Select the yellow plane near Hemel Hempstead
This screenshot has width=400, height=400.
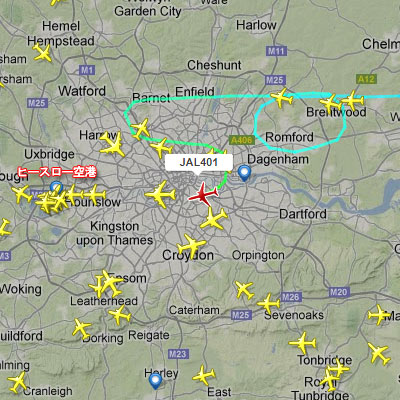click(x=43, y=53)
